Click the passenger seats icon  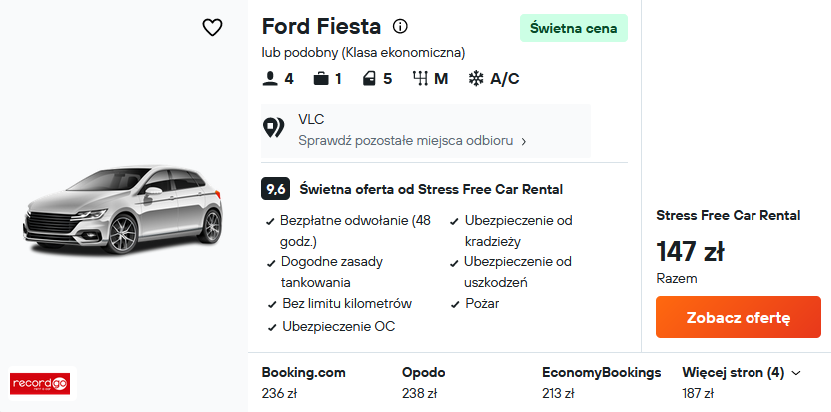268,79
